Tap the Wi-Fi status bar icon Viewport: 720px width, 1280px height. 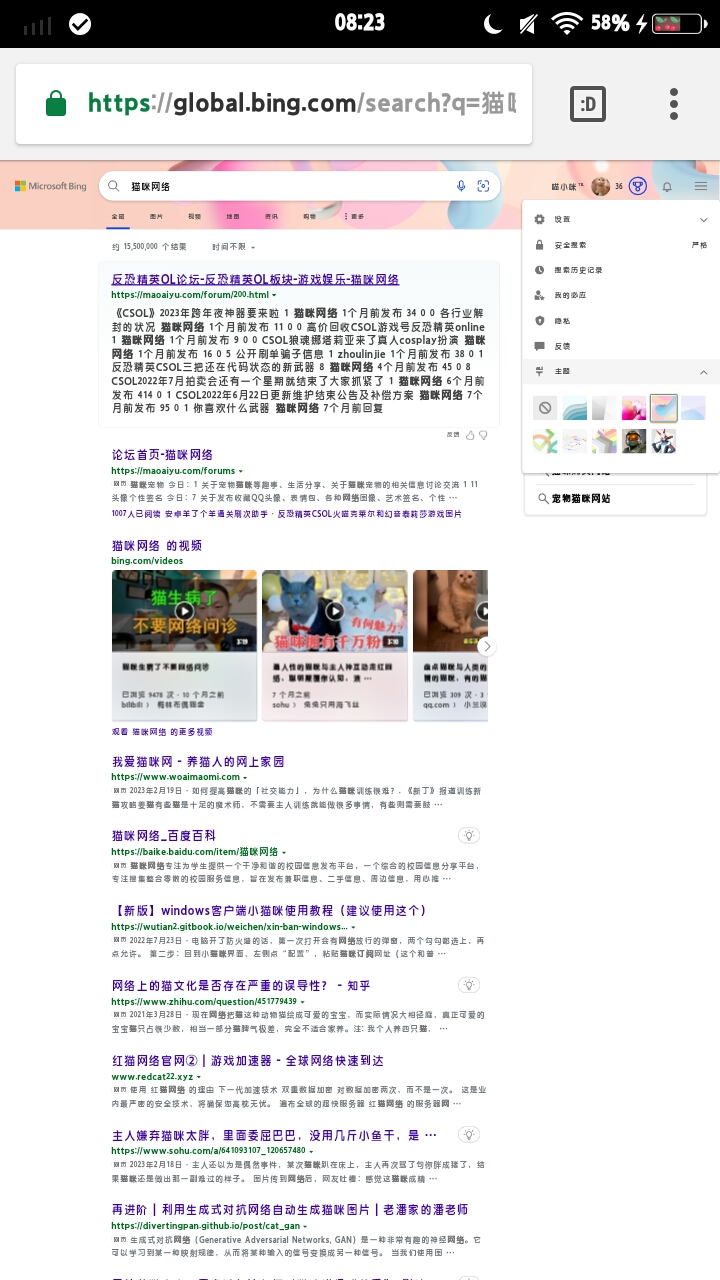[x=567, y=23]
